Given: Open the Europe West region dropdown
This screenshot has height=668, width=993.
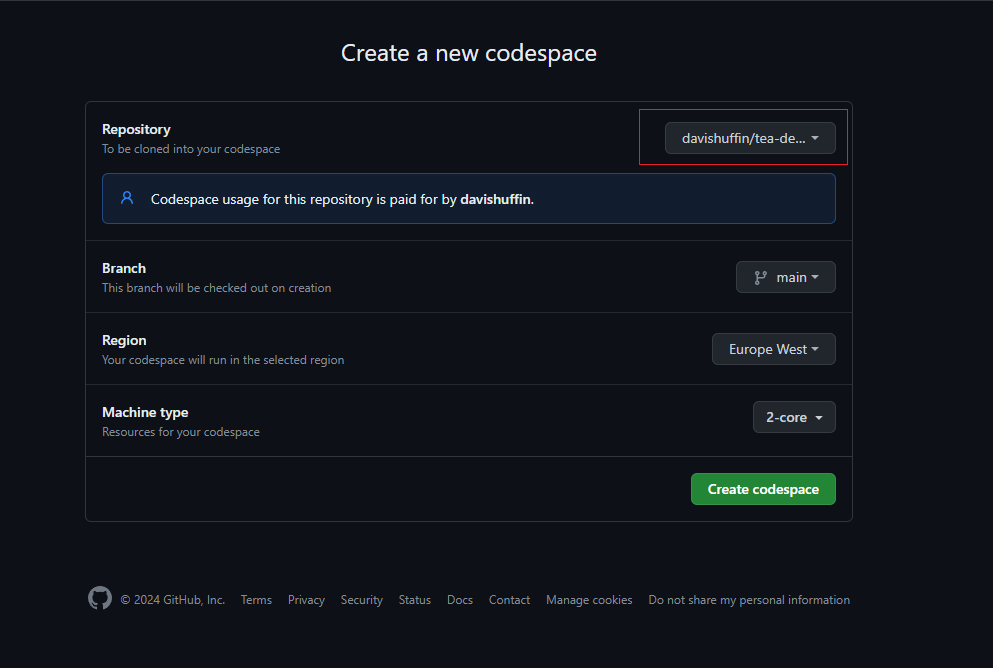Looking at the screenshot, I should [773, 350].
